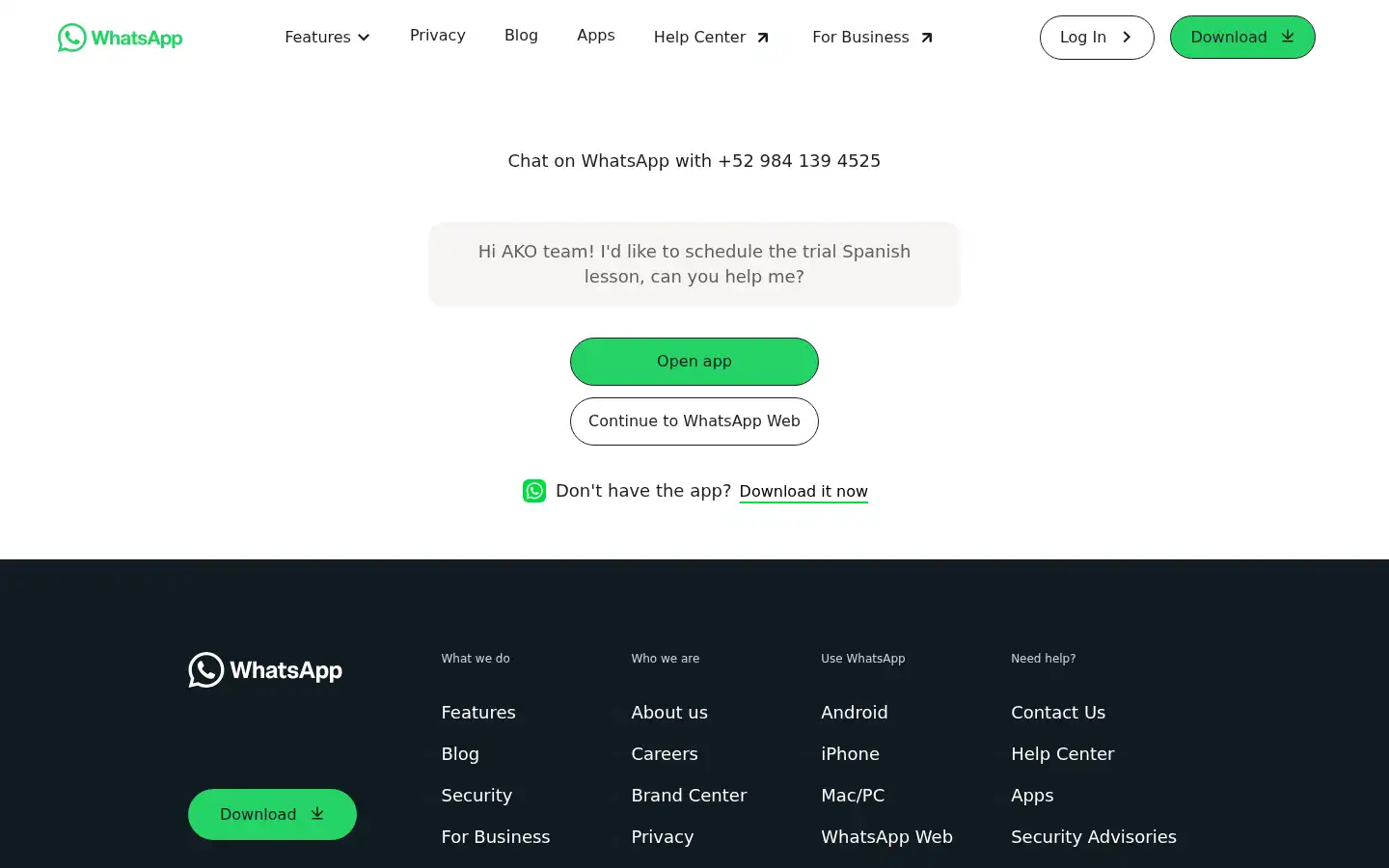
Task: Go to Blog in the top navigation
Action: tap(521, 36)
